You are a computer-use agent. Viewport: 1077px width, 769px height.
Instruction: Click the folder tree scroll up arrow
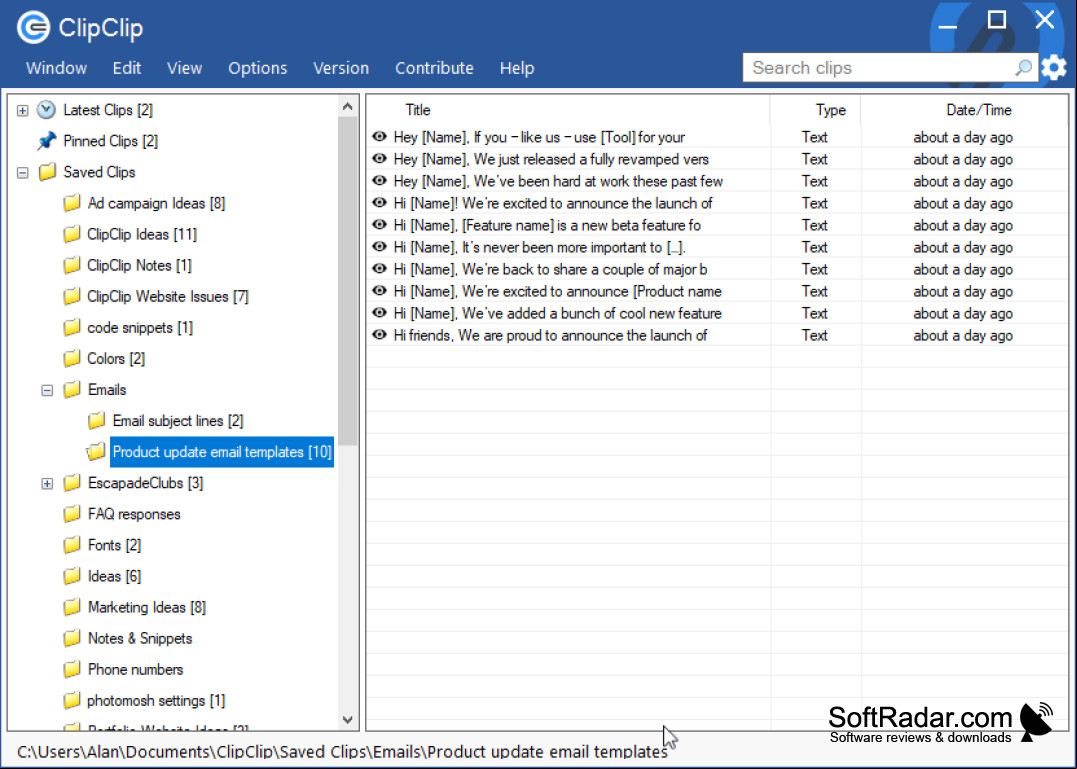348,106
